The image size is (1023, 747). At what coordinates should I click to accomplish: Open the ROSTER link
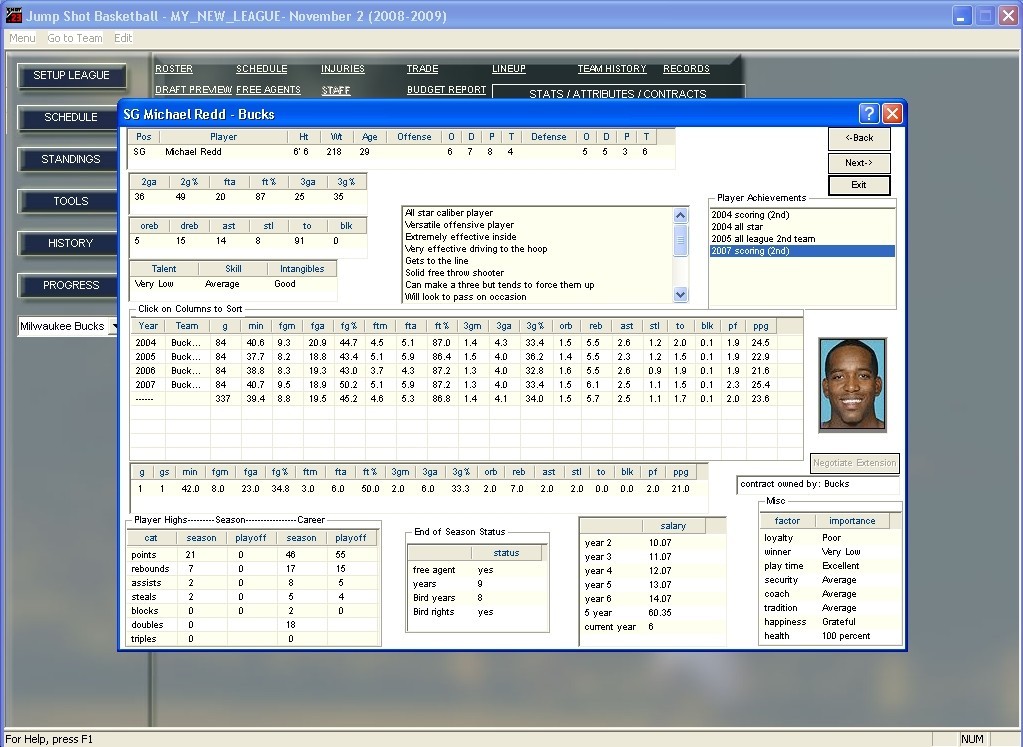[174, 69]
